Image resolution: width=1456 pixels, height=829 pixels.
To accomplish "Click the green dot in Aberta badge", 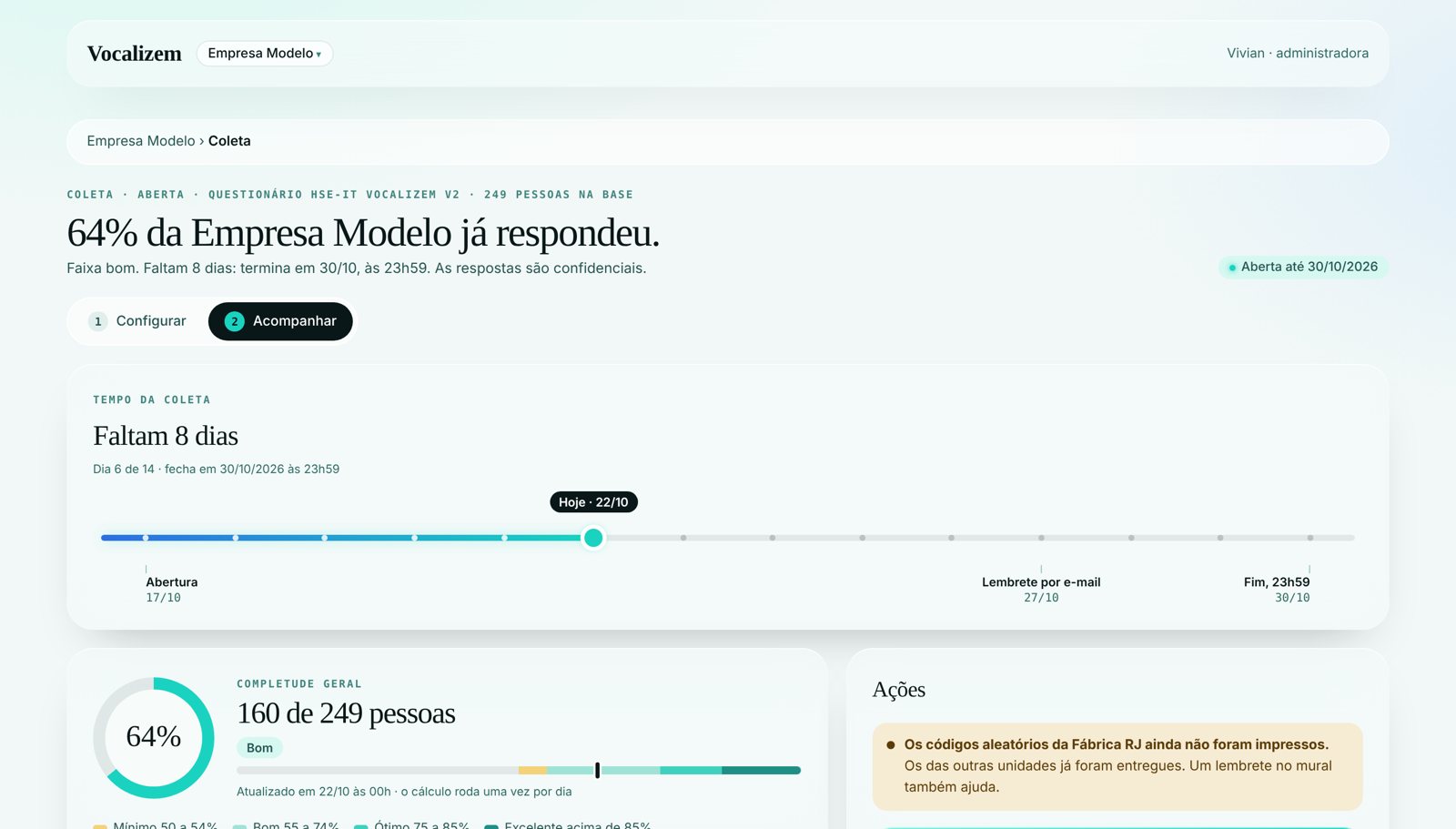I will click(1232, 268).
